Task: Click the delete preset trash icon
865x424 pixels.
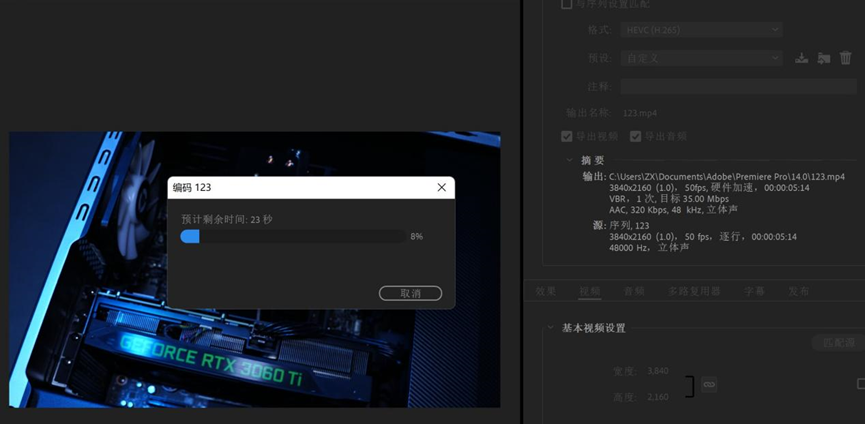Action: (845, 58)
